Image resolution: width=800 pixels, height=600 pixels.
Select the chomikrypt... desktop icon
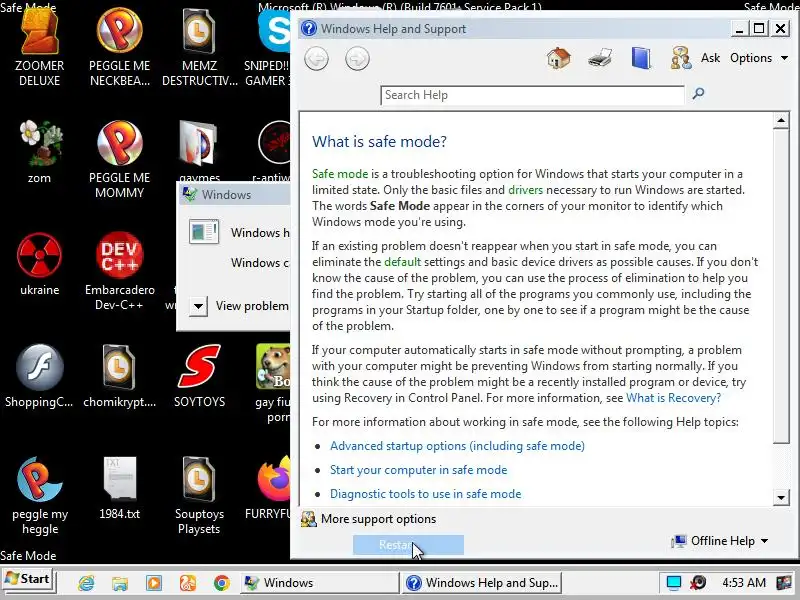click(x=119, y=377)
